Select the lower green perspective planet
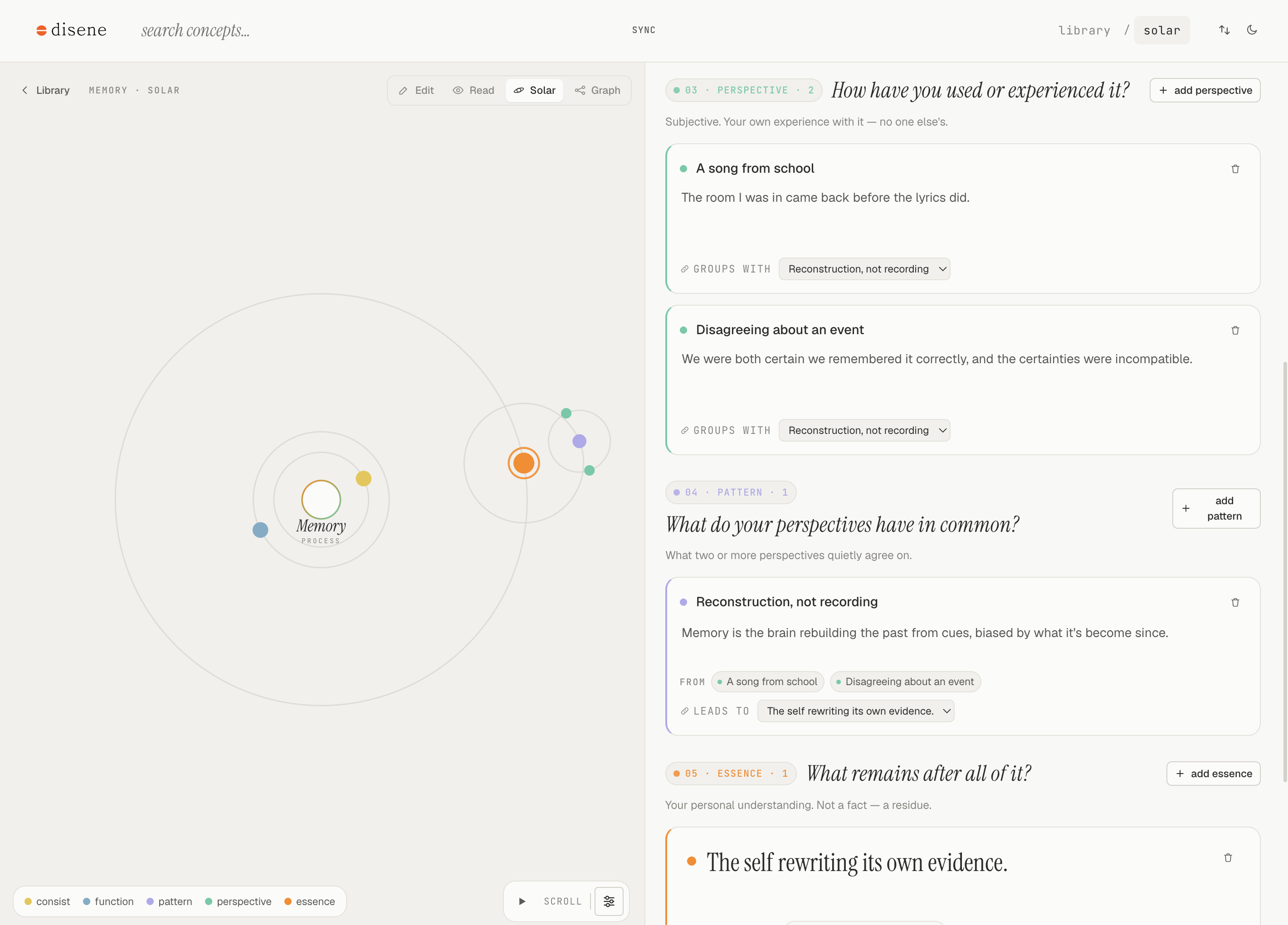The image size is (1288, 925). coord(590,470)
